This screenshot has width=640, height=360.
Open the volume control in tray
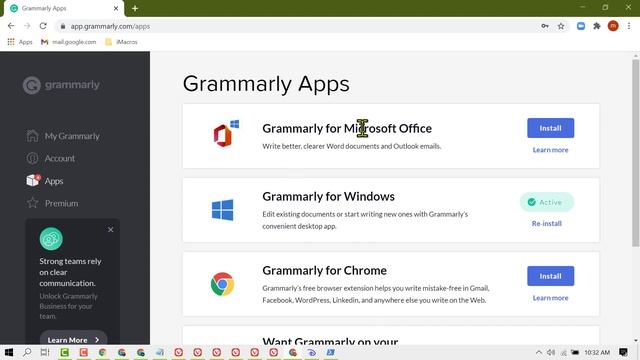click(551, 352)
